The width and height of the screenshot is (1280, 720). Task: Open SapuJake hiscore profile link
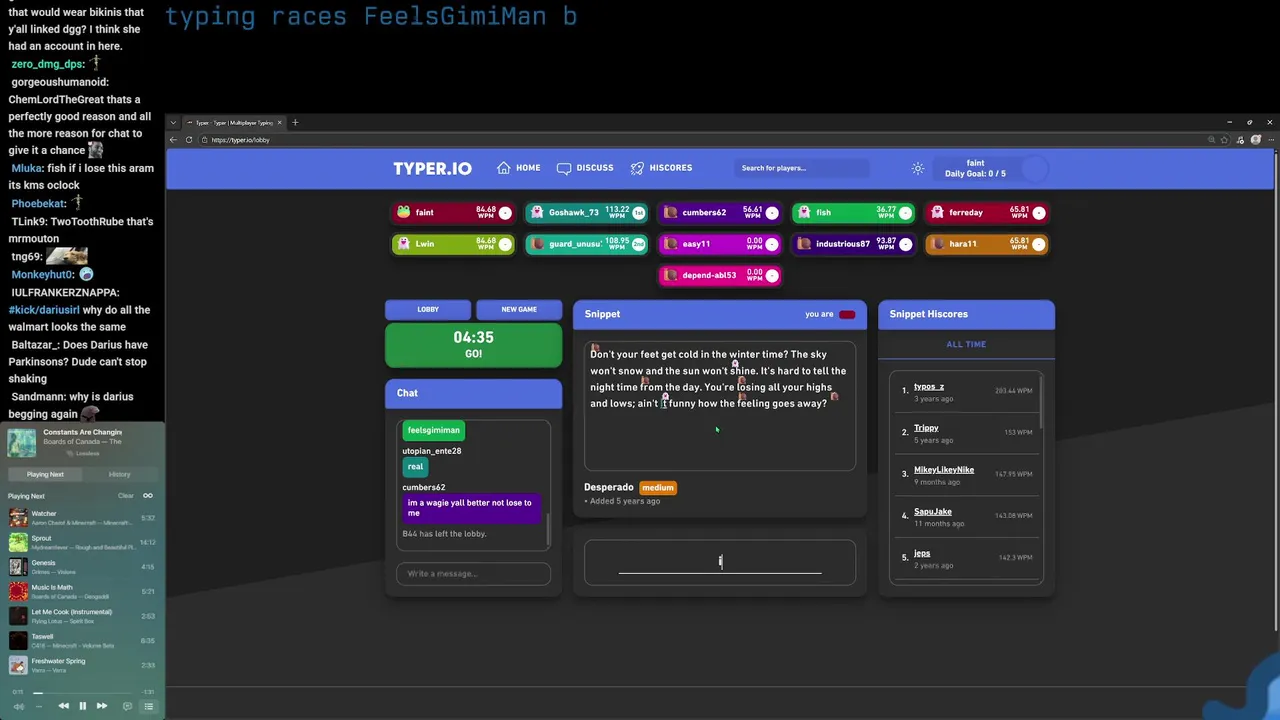pos(933,511)
